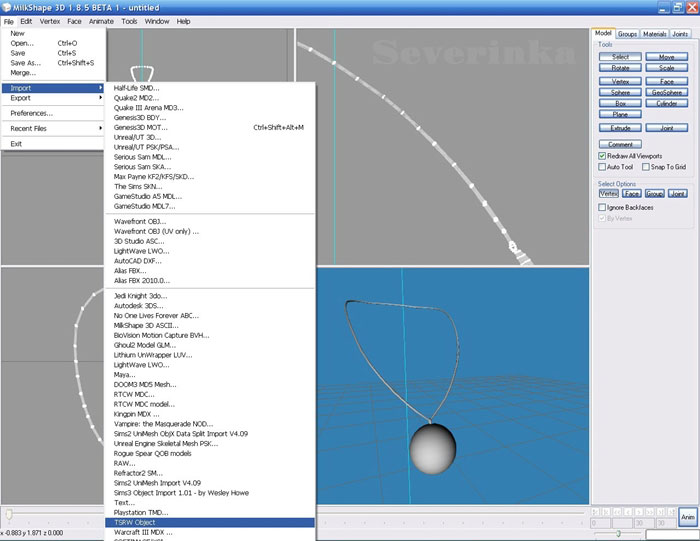This screenshot has width=700, height=541.
Task: Pick the Cylinder primitive tool
Action: [666, 103]
